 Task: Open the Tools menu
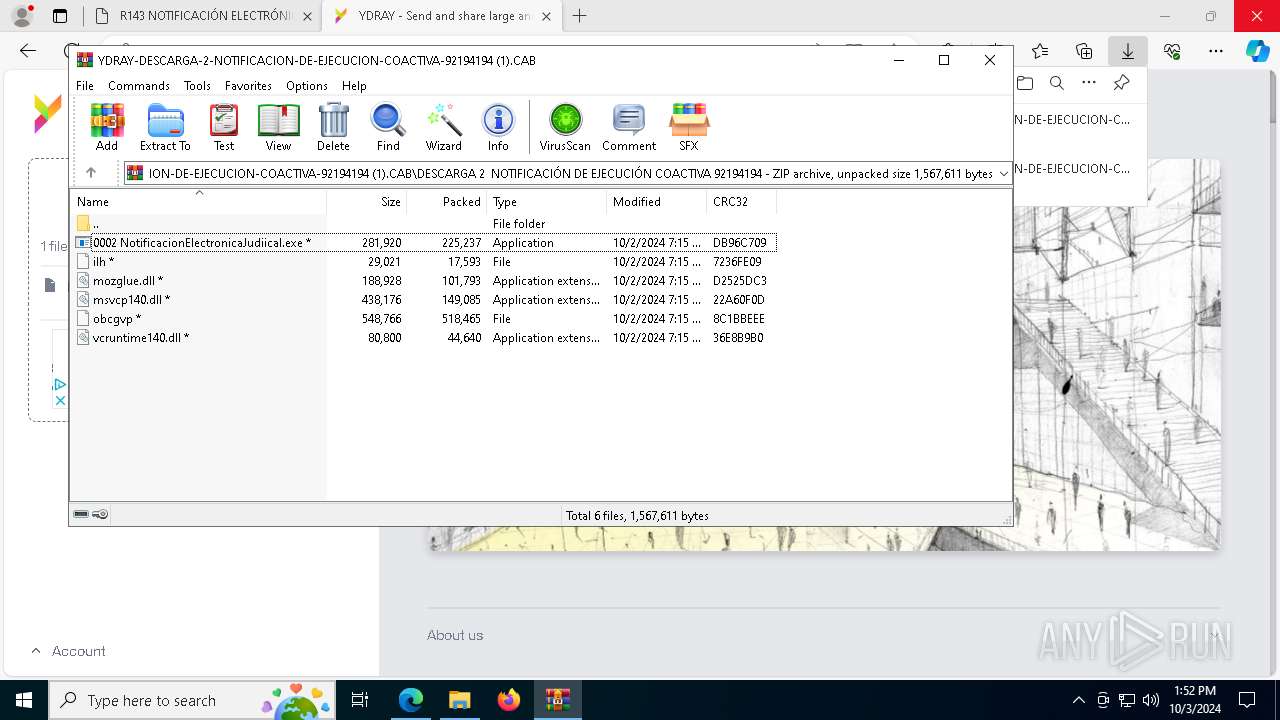[x=197, y=86]
